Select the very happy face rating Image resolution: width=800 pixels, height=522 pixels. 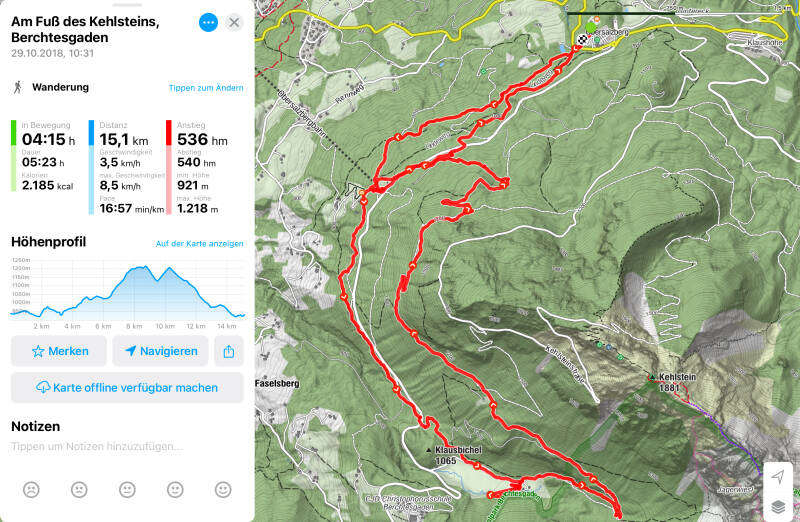pyautogui.click(x=223, y=489)
